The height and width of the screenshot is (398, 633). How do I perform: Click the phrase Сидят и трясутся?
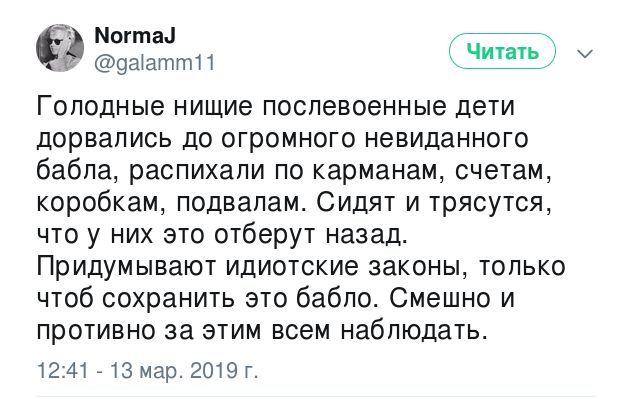point(434,203)
